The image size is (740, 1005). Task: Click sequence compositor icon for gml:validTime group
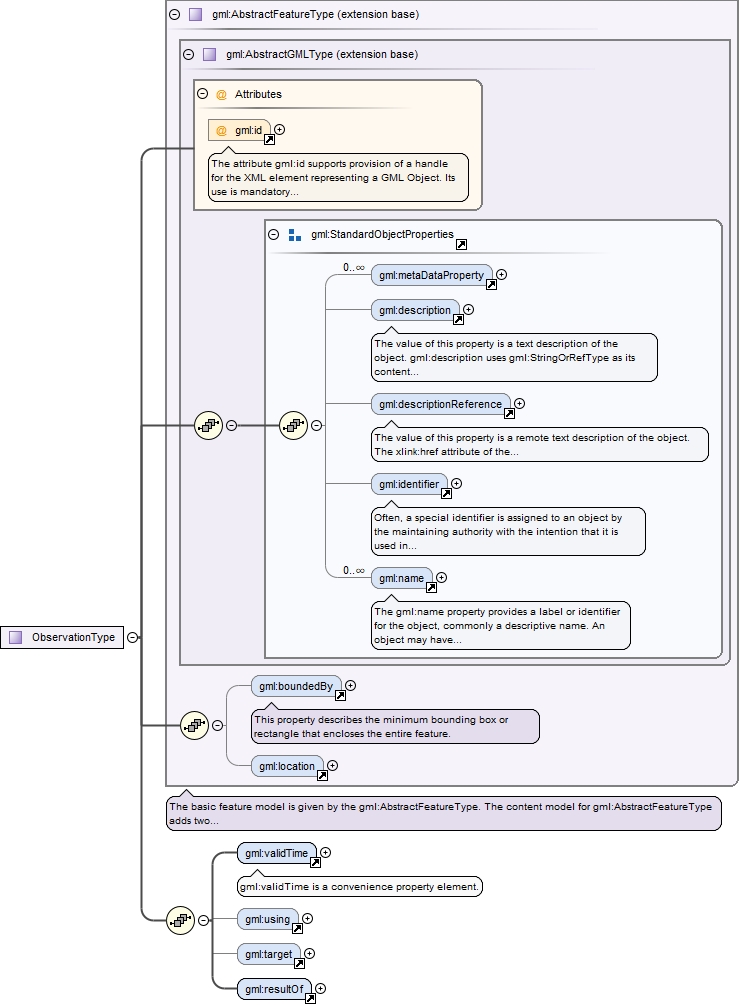pyautogui.click(x=181, y=920)
